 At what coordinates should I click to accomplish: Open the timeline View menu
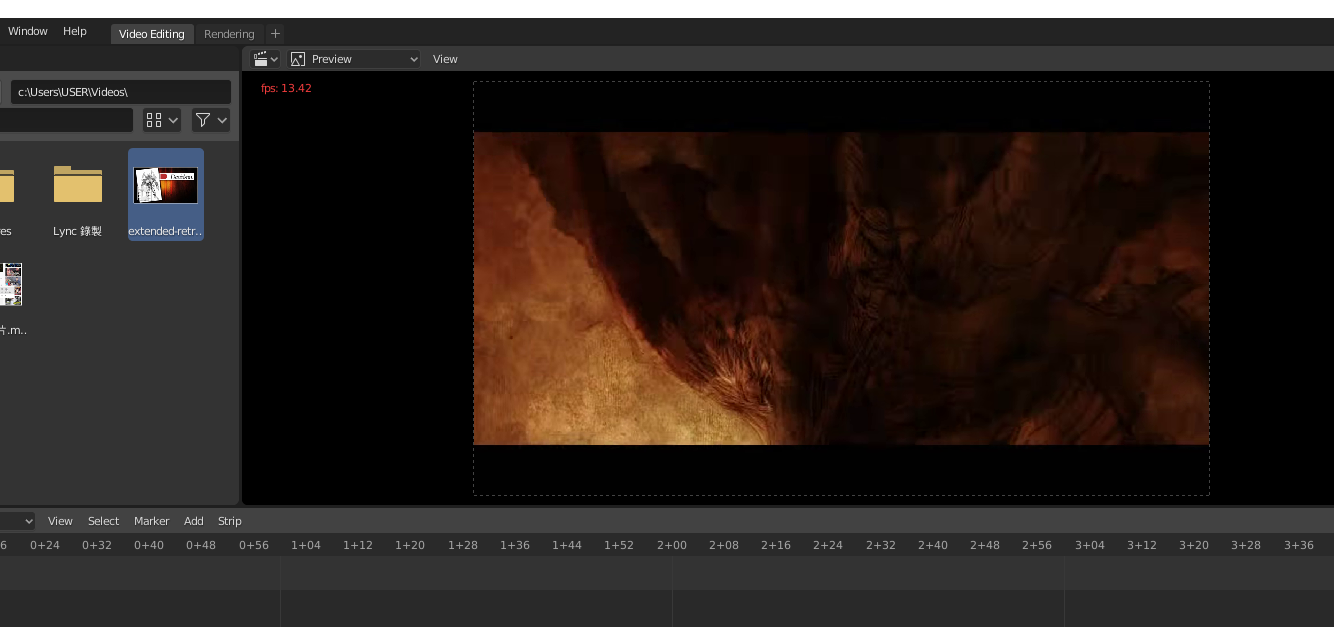pyautogui.click(x=60, y=521)
